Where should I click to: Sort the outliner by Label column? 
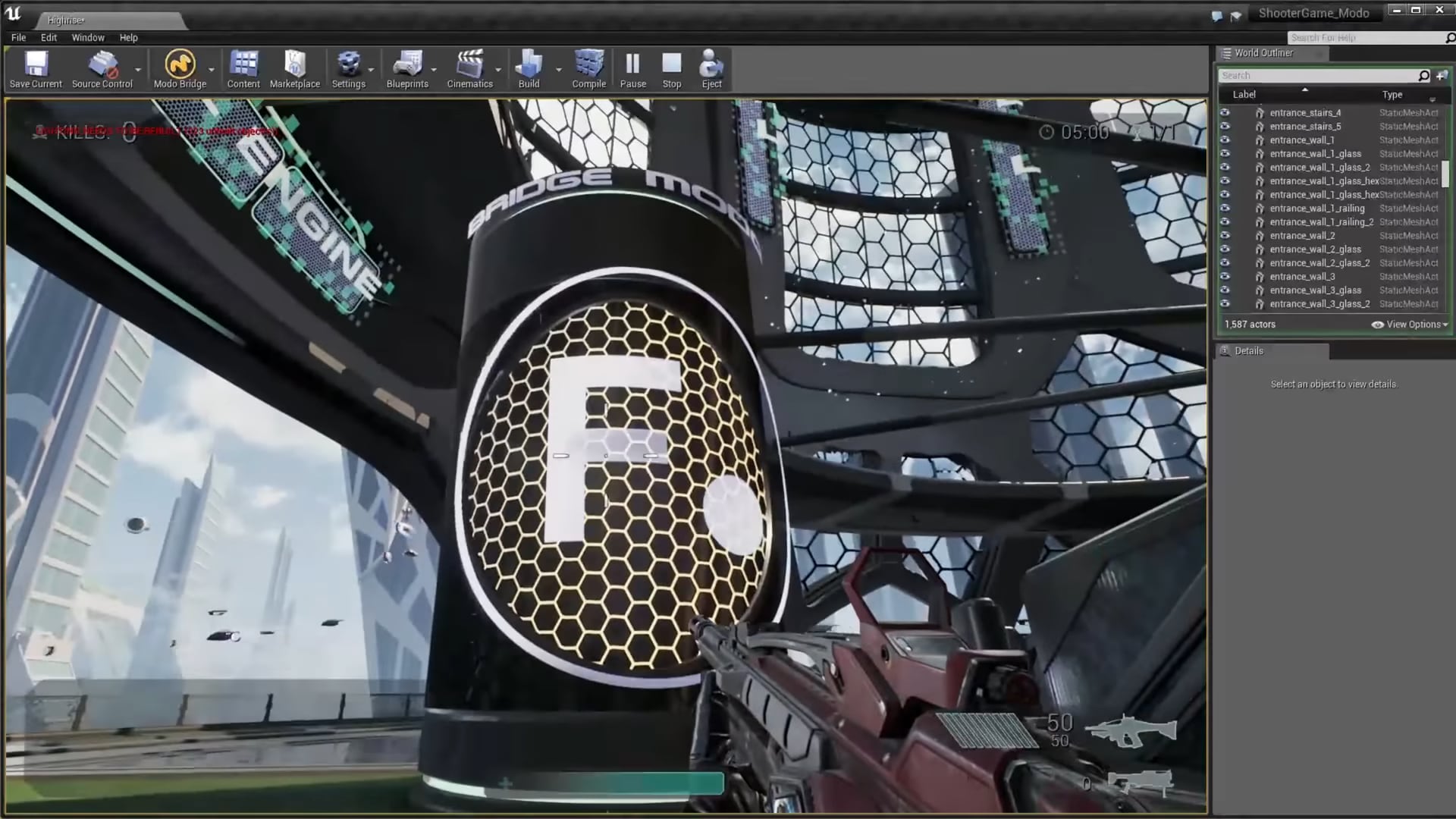[x=1244, y=95]
